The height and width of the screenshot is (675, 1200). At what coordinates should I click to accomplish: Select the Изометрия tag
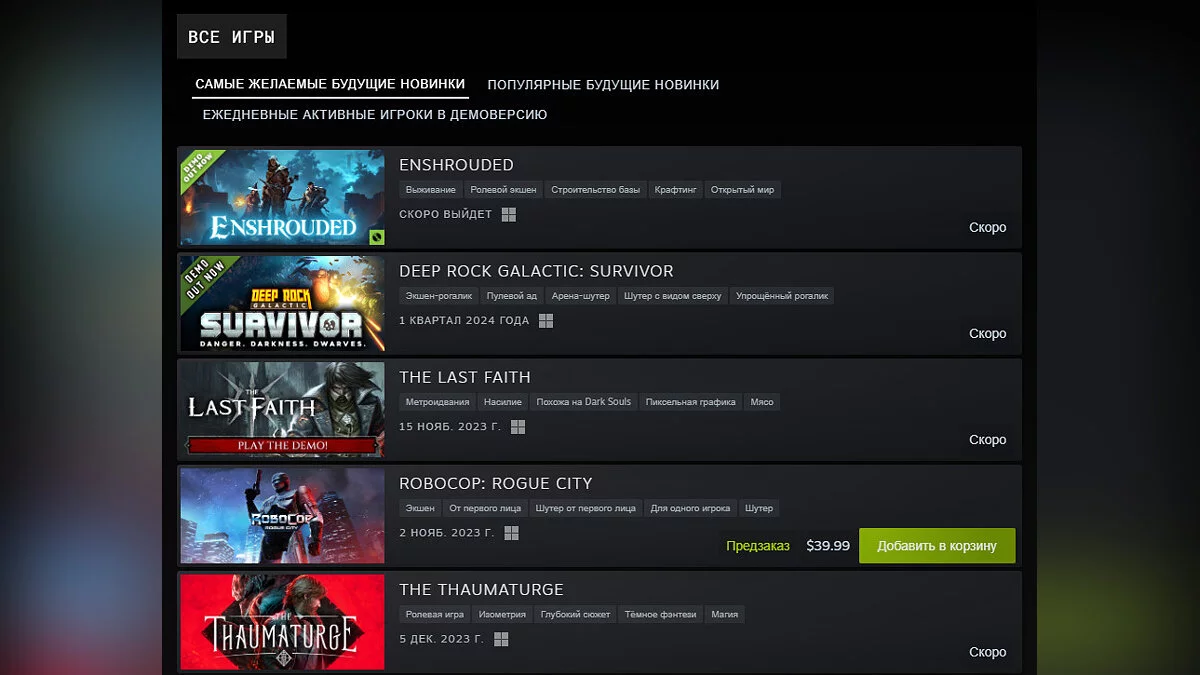click(503, 613)
